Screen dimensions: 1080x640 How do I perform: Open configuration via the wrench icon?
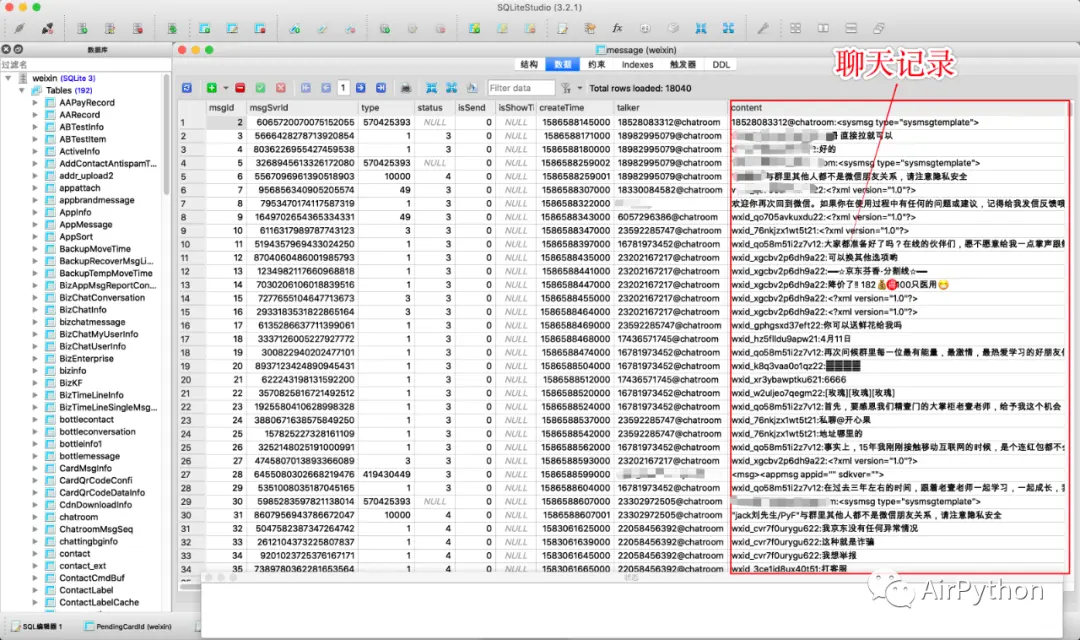click(763, 29)
